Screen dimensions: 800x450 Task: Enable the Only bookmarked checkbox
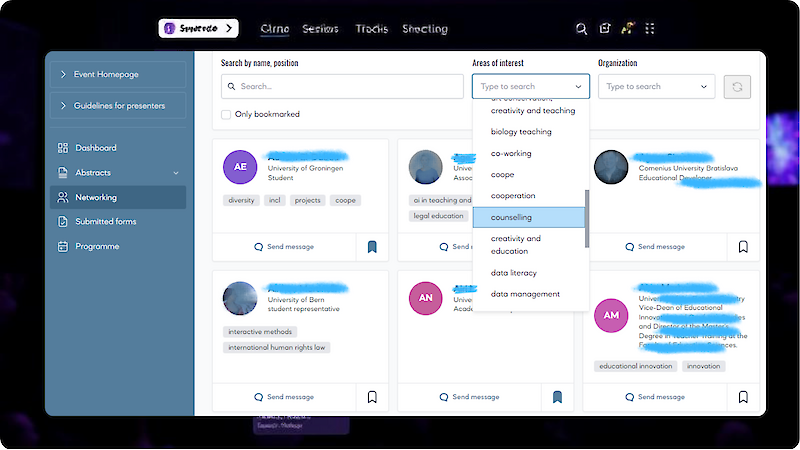(226, 114)
